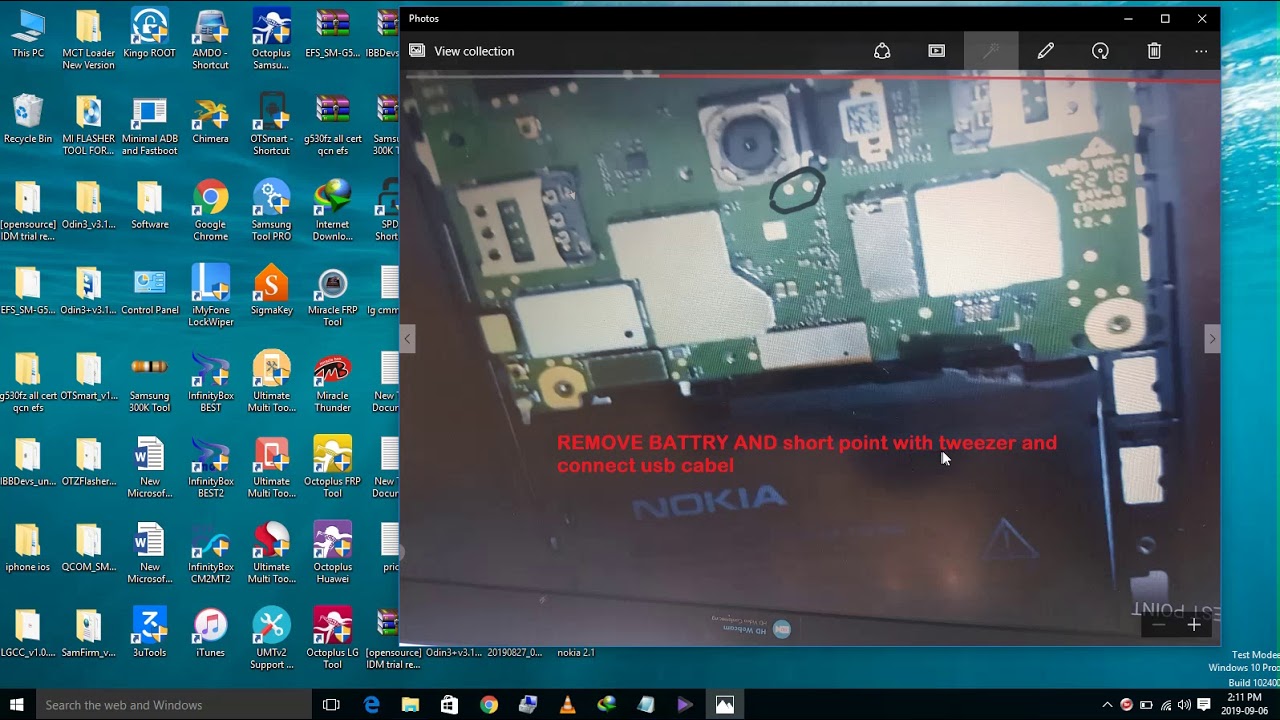Select the InfinityBox CM2MT2 shortcut
1280x720 pixels.
coord(210,553)
